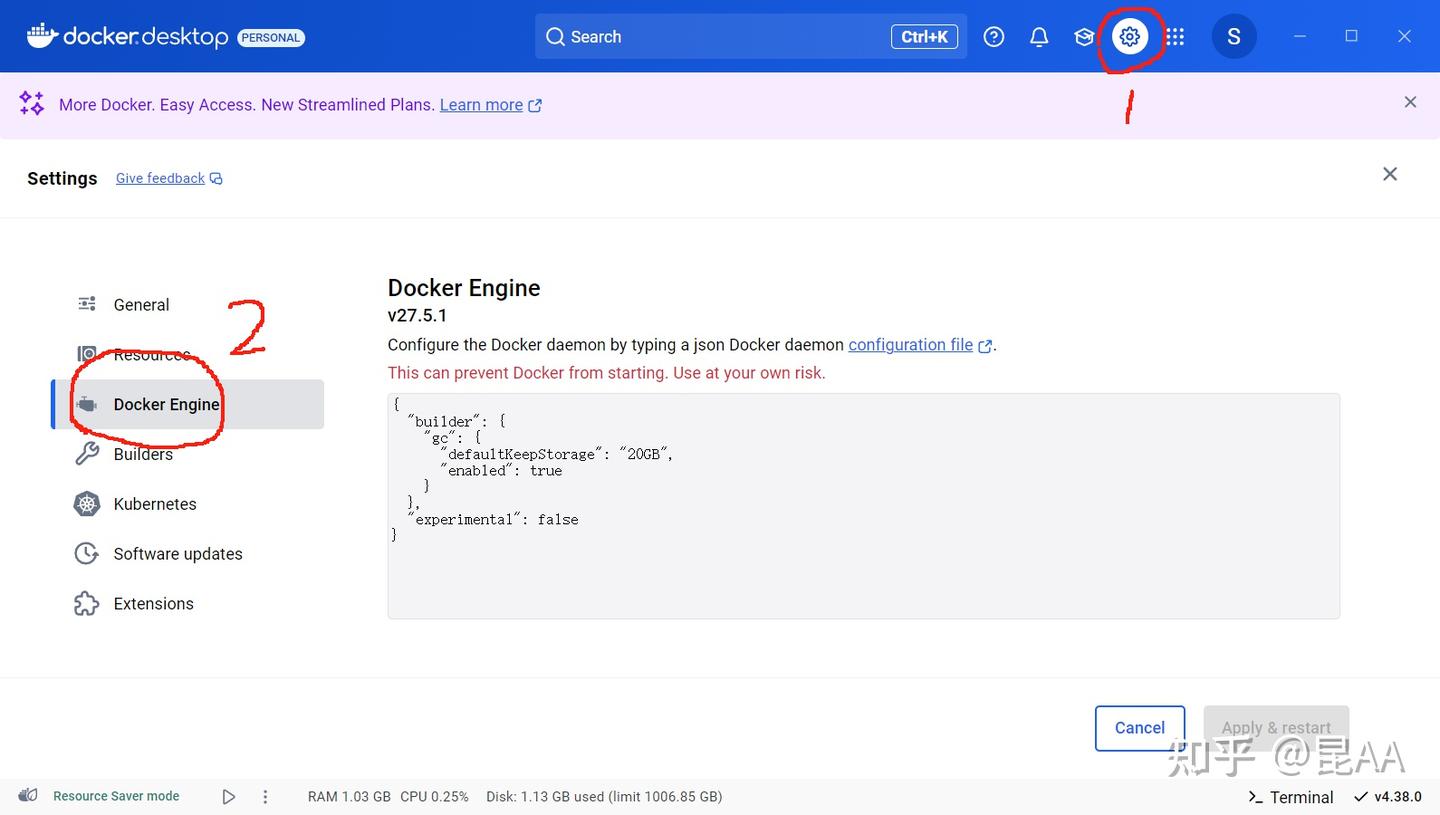The width and height of the screenshot is (1440, 815).
Task: Start container via the play control
Action: pyautogui.click(x=228, y=796)
